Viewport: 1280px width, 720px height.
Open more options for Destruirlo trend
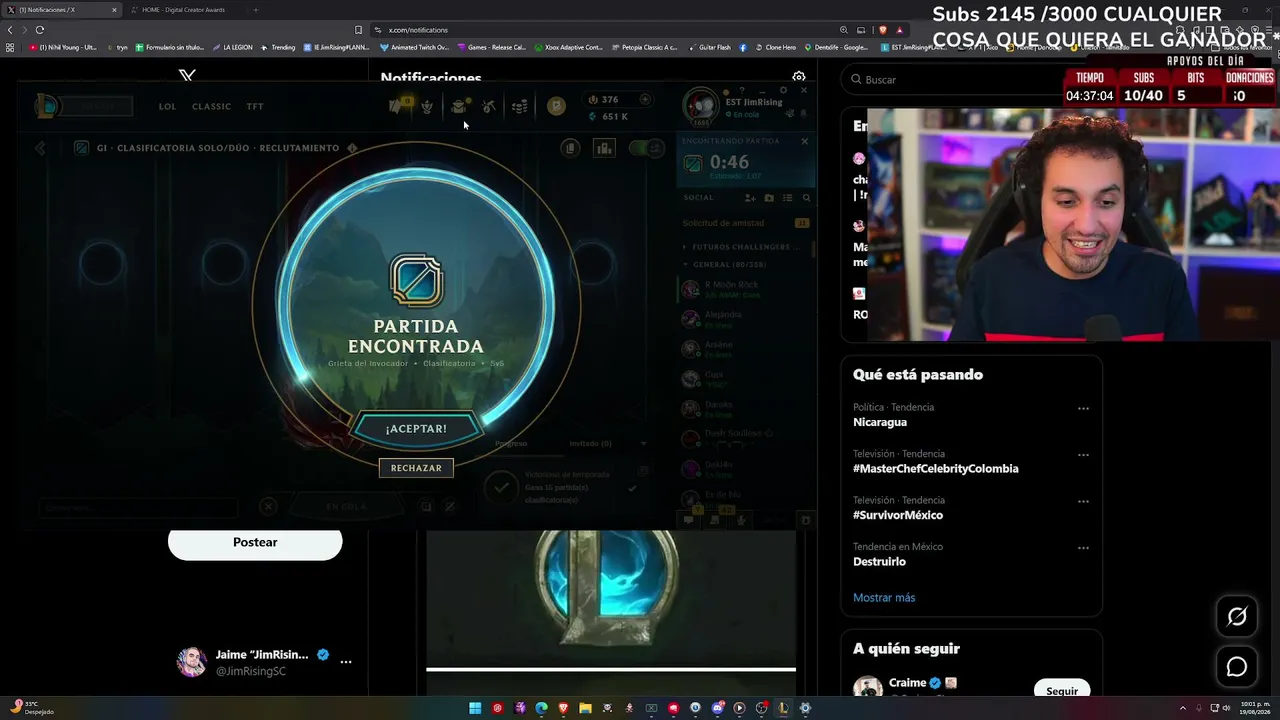click(1083, 548)
